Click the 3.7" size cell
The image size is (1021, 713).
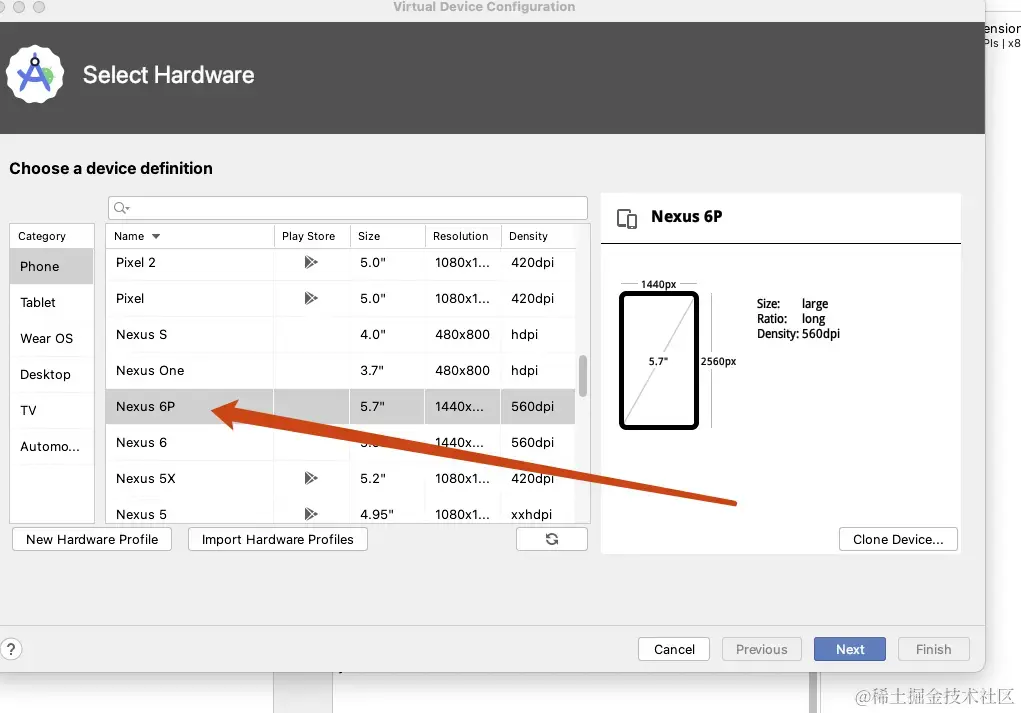coord(387,370)
